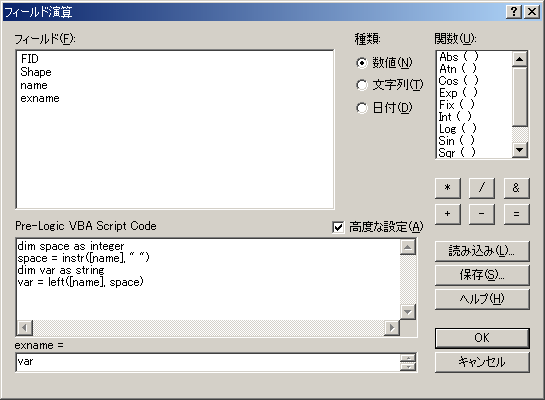Click script code scroll down arrow

coord(408,312)
